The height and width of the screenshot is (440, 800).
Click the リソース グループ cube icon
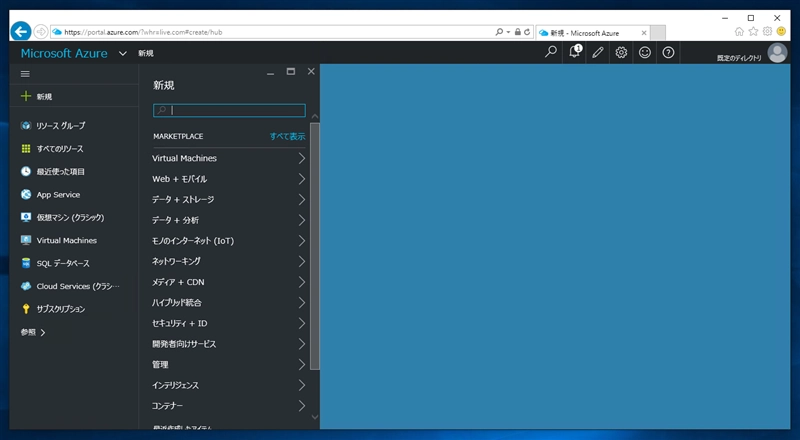(26, 126)
